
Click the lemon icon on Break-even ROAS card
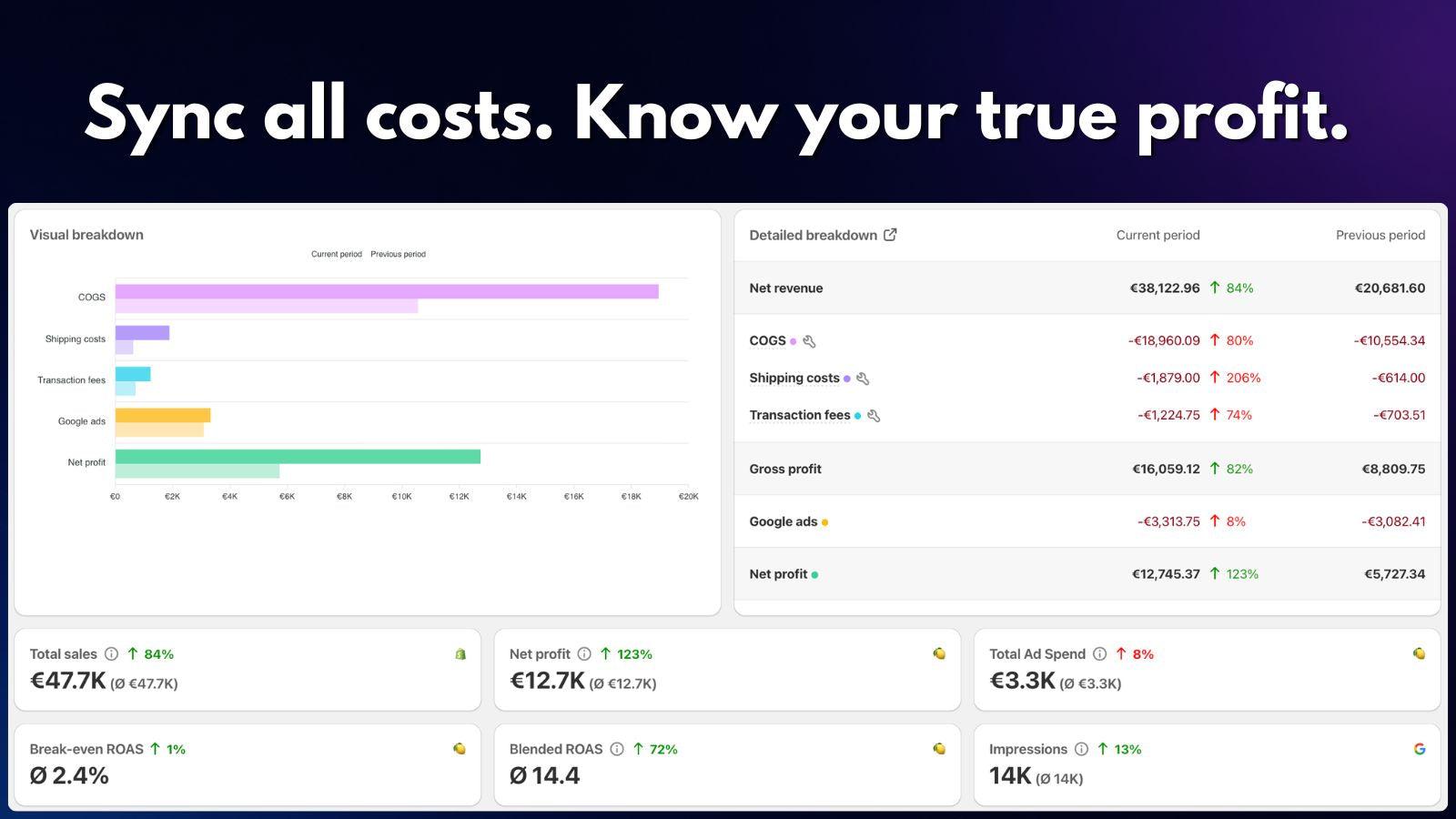(460, 749)
